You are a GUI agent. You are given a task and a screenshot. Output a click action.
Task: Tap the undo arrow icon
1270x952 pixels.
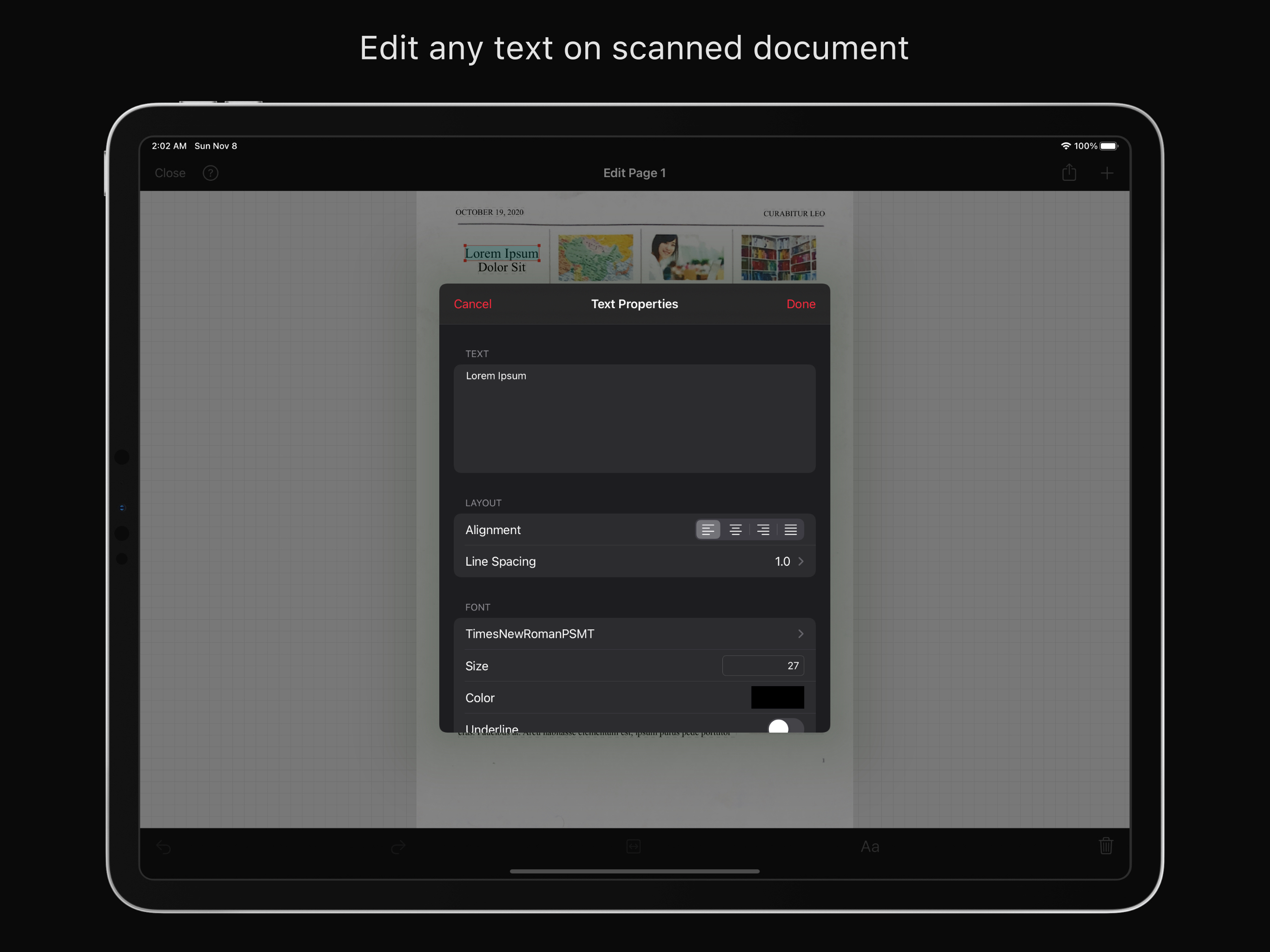tap(164, 846)
